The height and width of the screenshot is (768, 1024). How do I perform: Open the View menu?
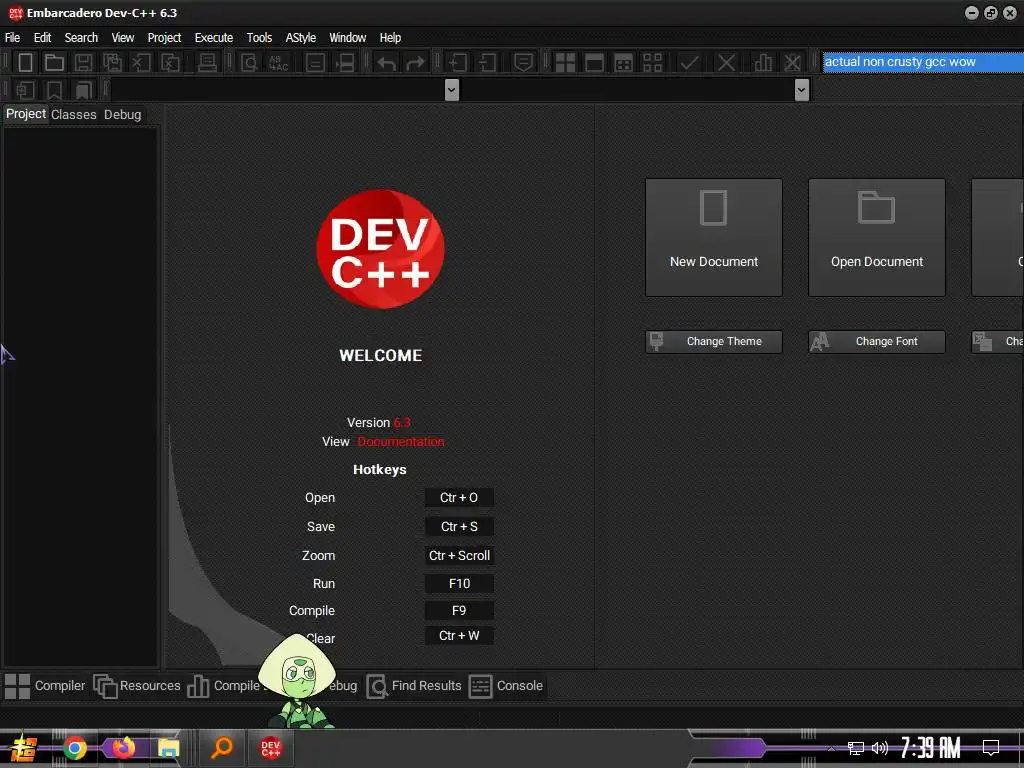pyautogui.click(x=122, y=38)
